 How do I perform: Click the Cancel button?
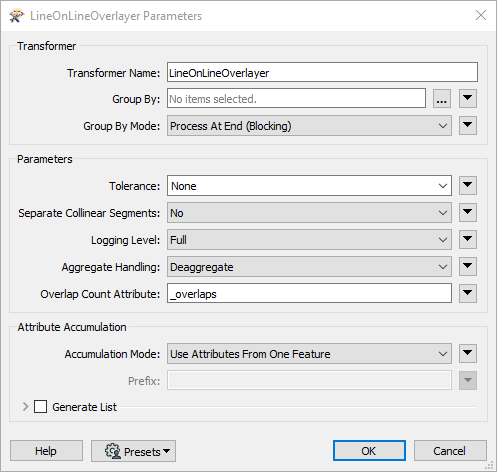450,451
